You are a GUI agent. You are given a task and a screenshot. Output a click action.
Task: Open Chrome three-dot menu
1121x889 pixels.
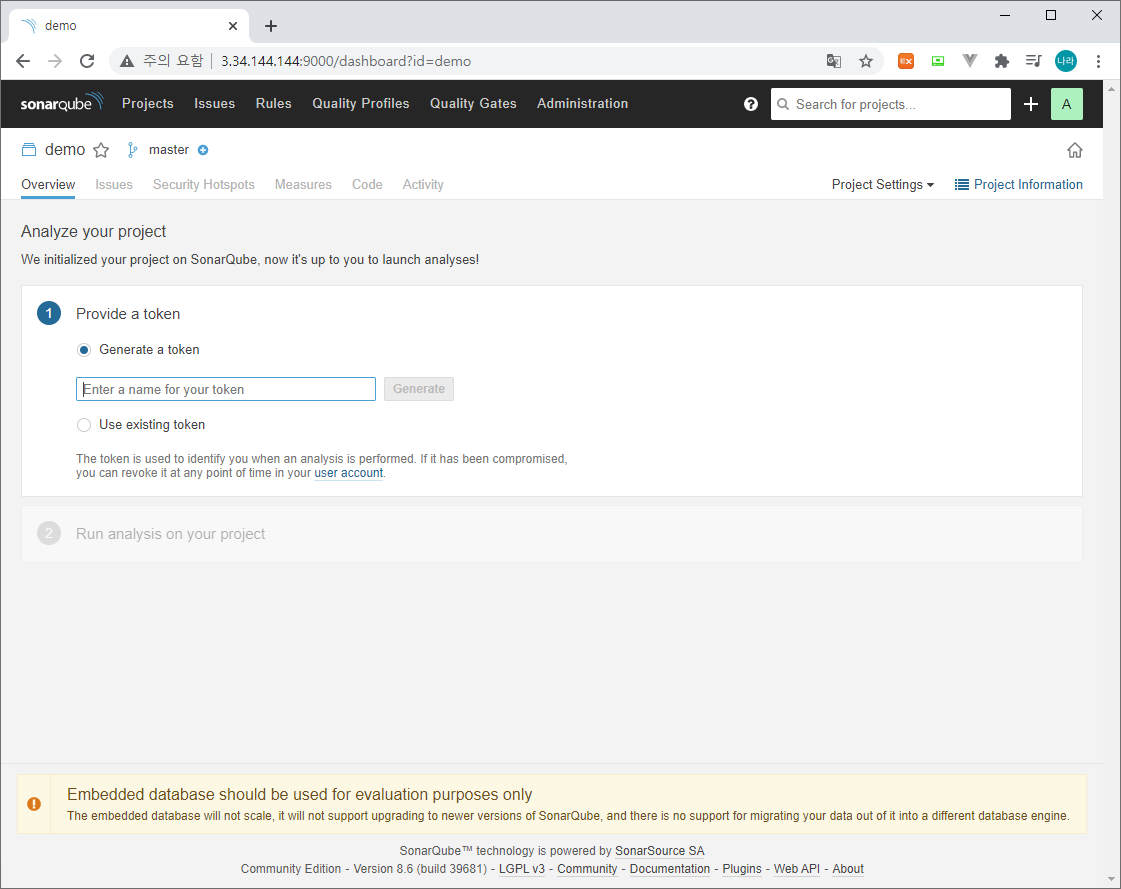(x=1098, y=61)
